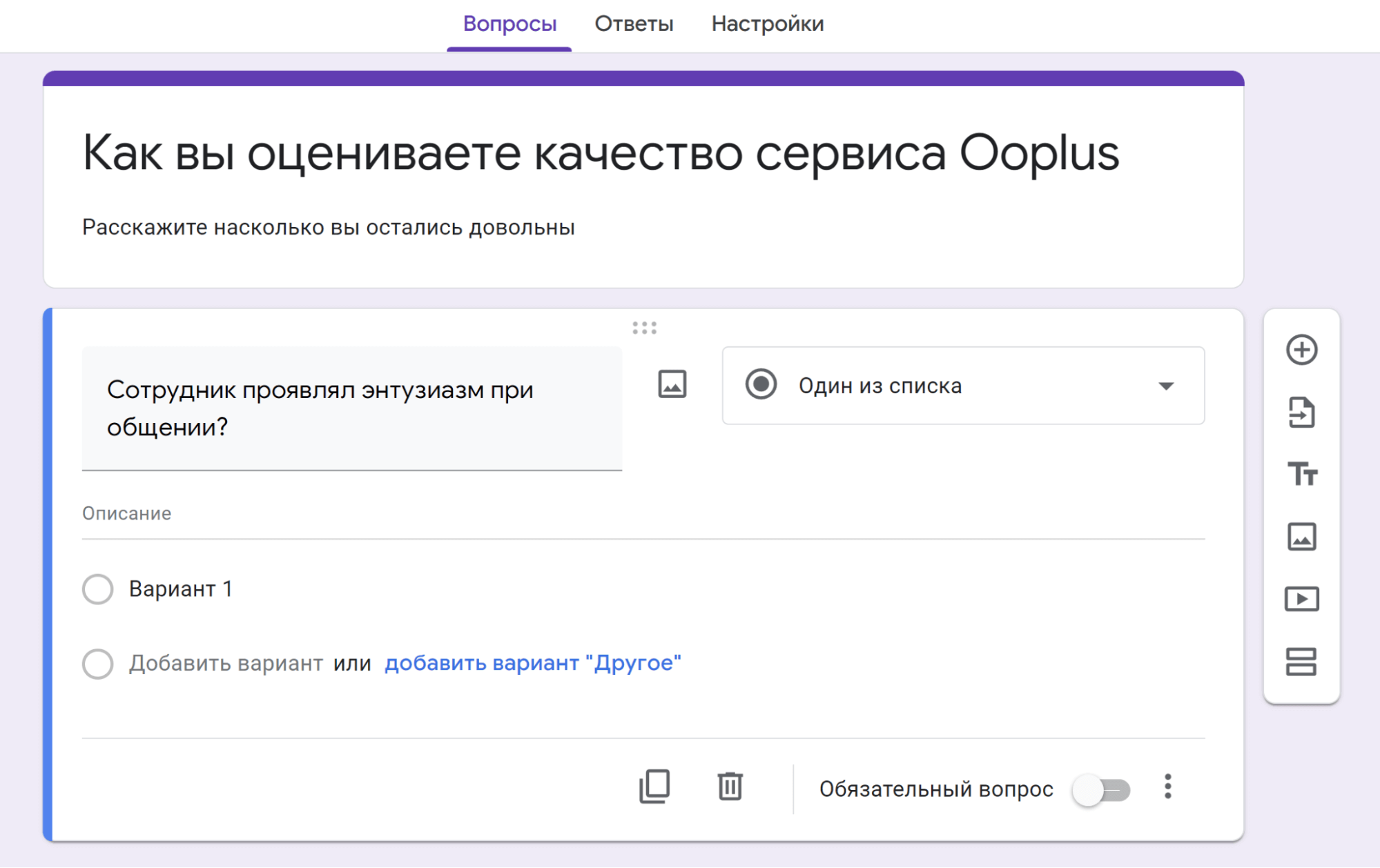Image resolution: width=1380 pixels, height=868 pixels.
Task: Click the 'Описание' description field
Action: [643, 514]
